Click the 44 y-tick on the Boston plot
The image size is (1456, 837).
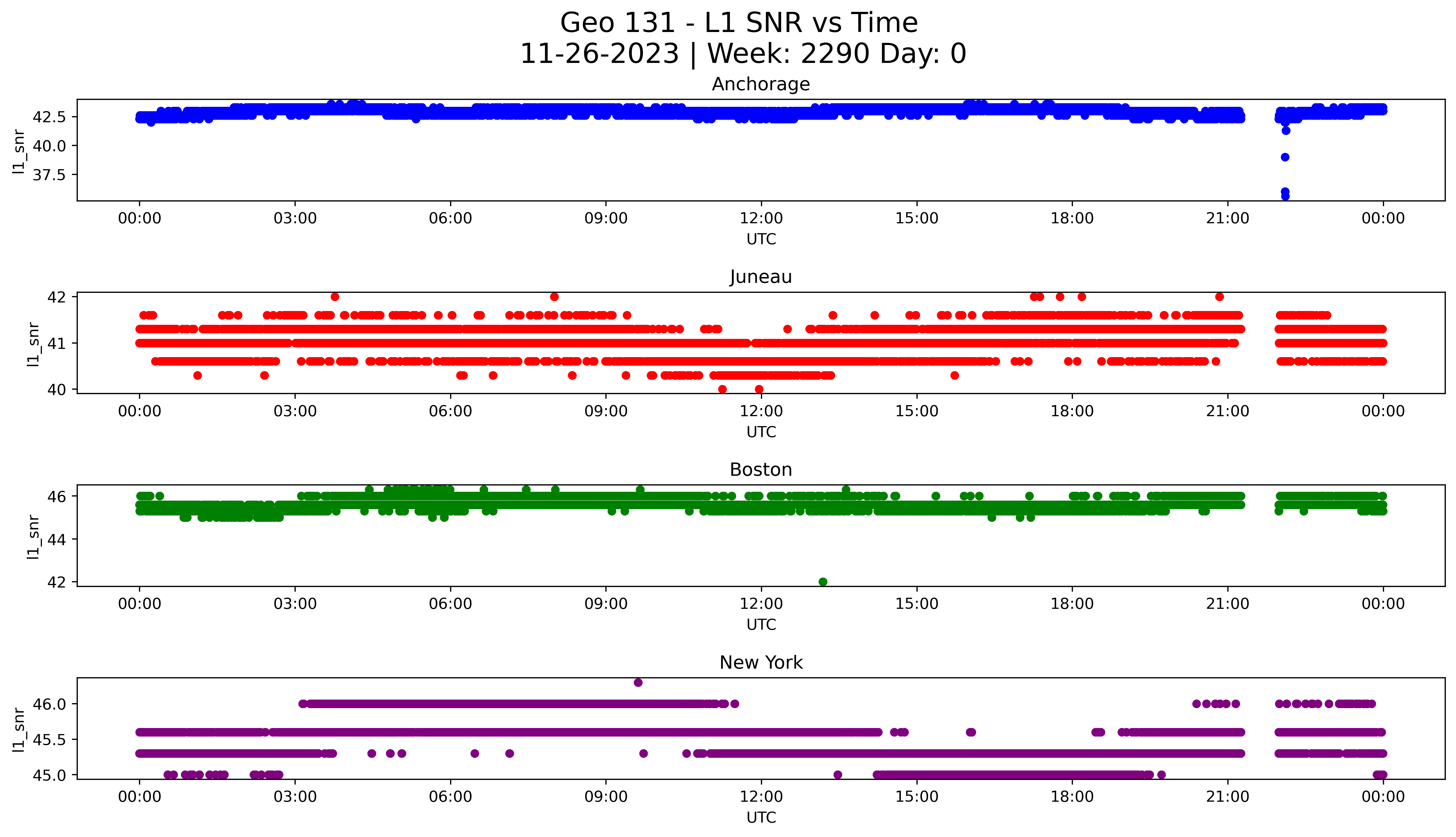(x=57, y=539)
